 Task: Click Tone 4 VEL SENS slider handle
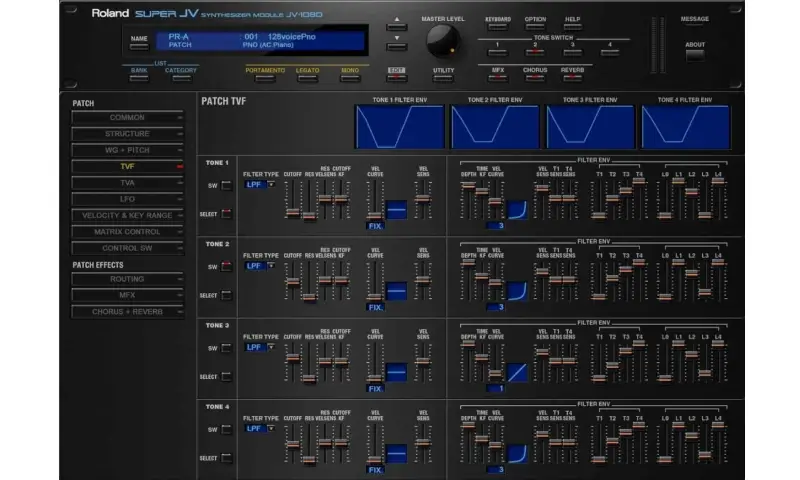[x=423, y=443]
